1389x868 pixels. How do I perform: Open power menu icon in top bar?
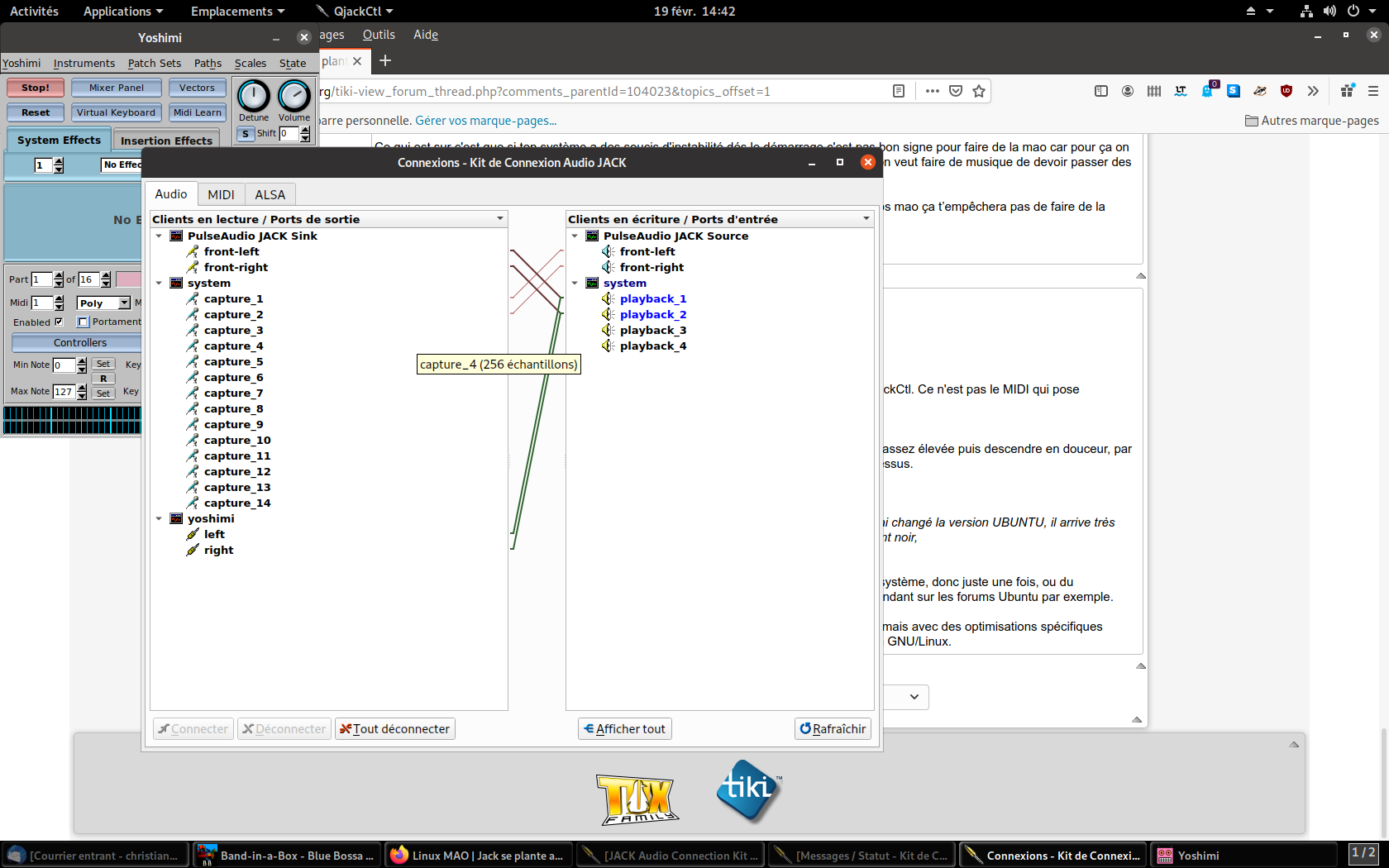(1353, 11)
